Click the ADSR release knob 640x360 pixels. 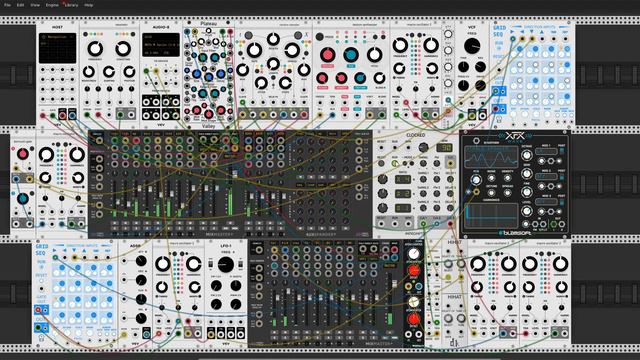point(141,318)
